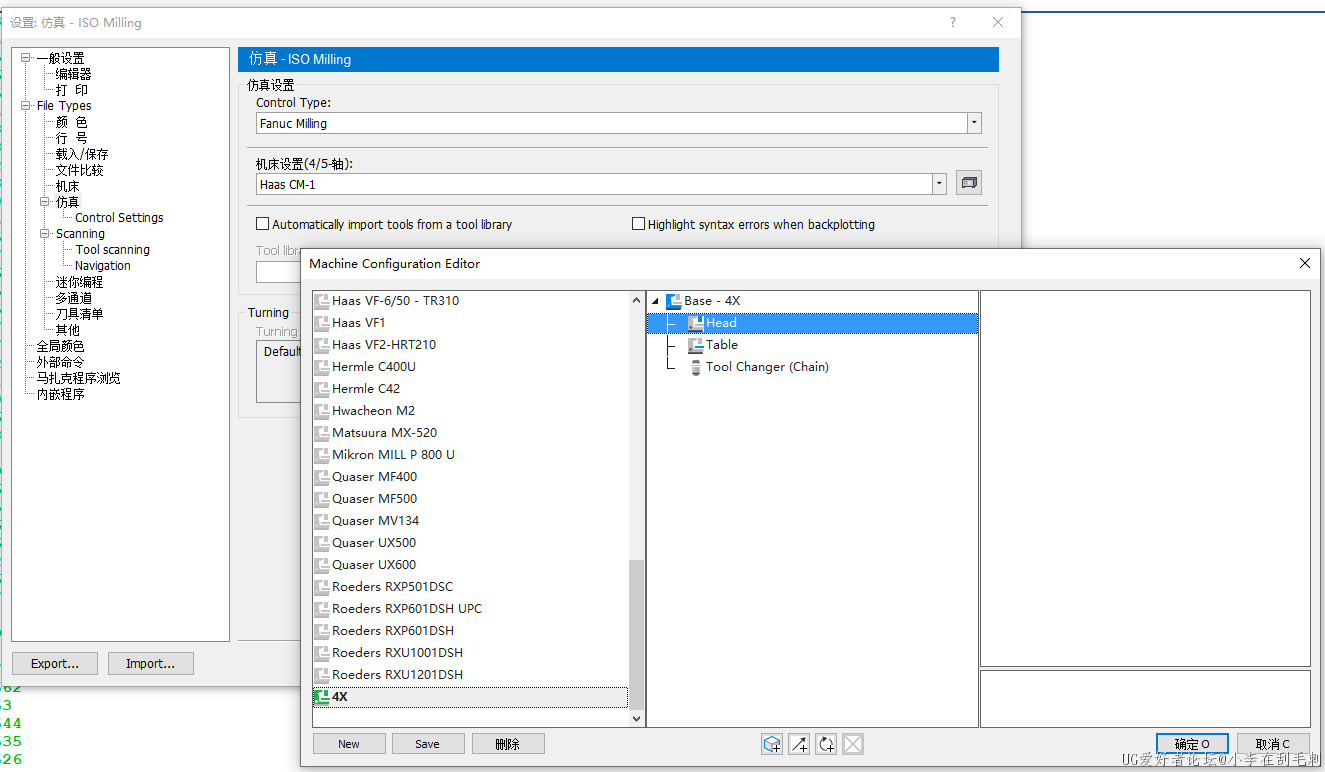The width and height of the screenshot is (1325, 772).
Task: Open the Control Type dropdown arrow
Action: coord(974,123)
